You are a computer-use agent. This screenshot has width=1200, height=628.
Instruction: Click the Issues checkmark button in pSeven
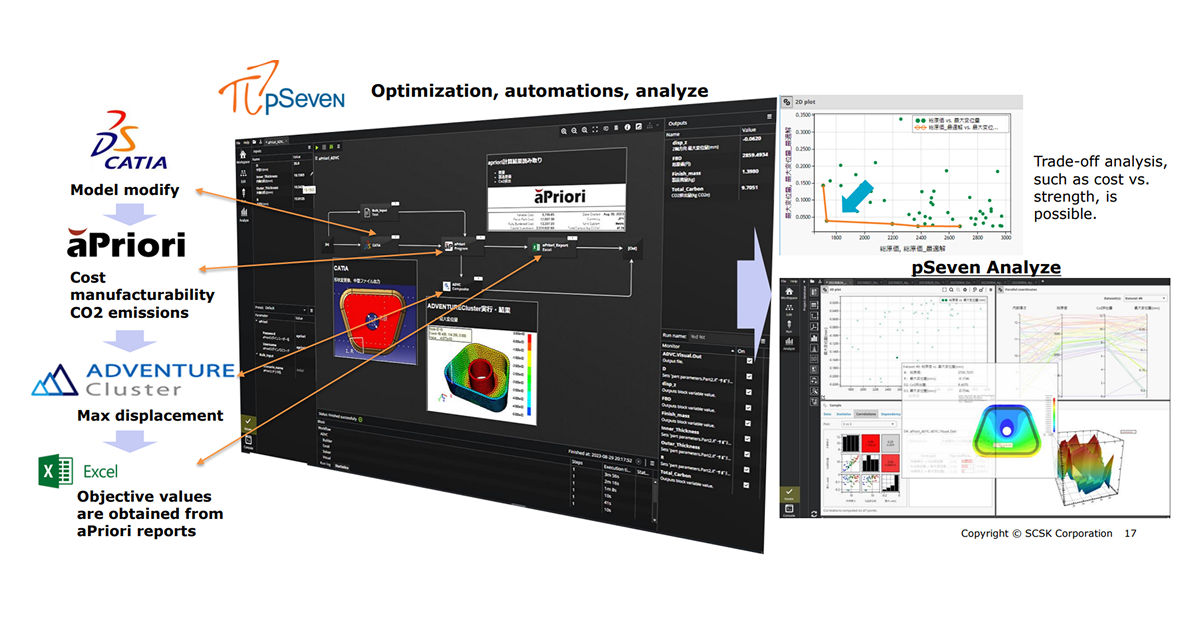click(248, 424)
